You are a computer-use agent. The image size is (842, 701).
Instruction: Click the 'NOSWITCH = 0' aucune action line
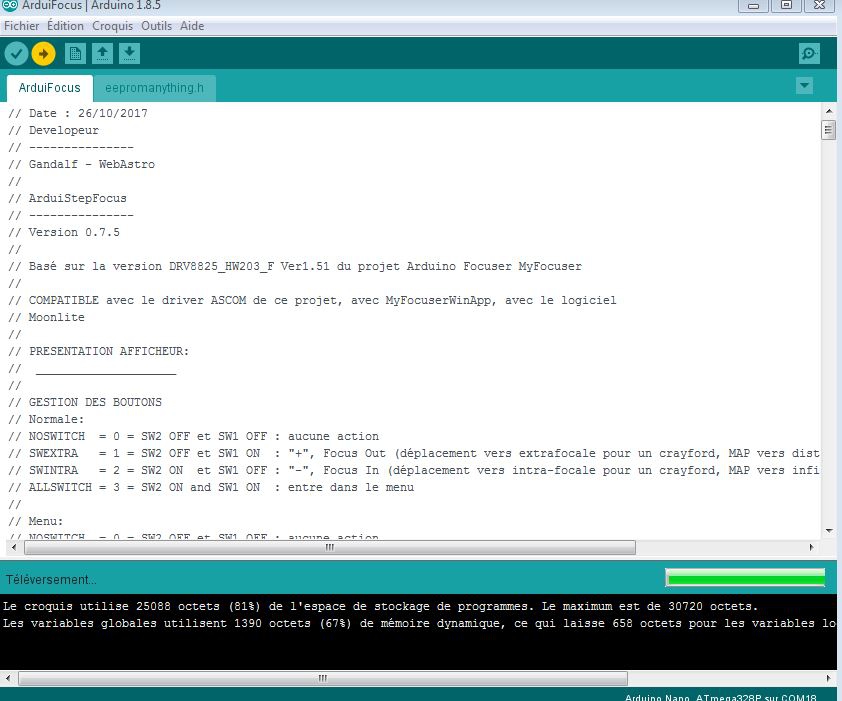coord(194,436)
